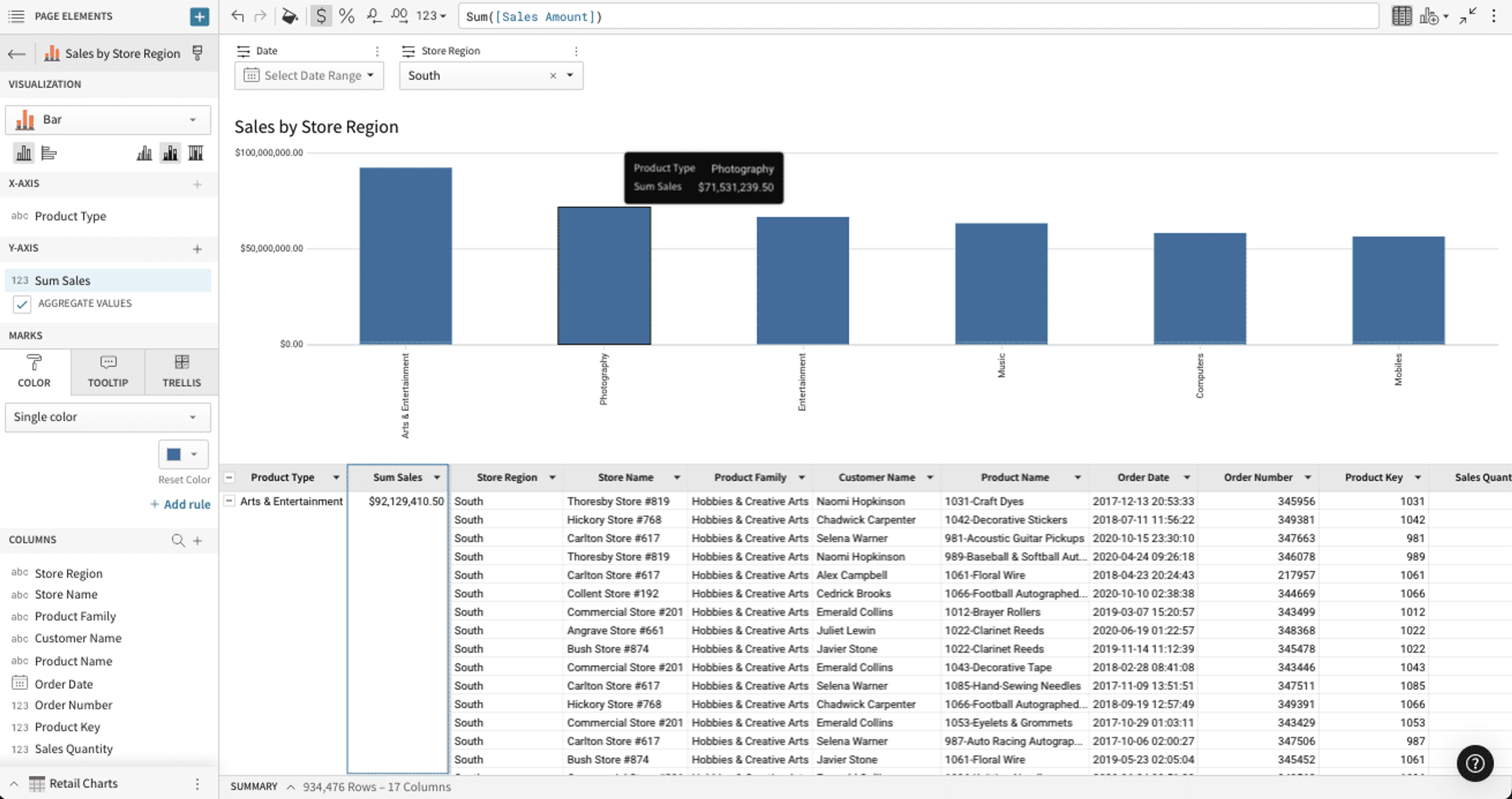
Task: Apply percent format
Action: point(346,16)
